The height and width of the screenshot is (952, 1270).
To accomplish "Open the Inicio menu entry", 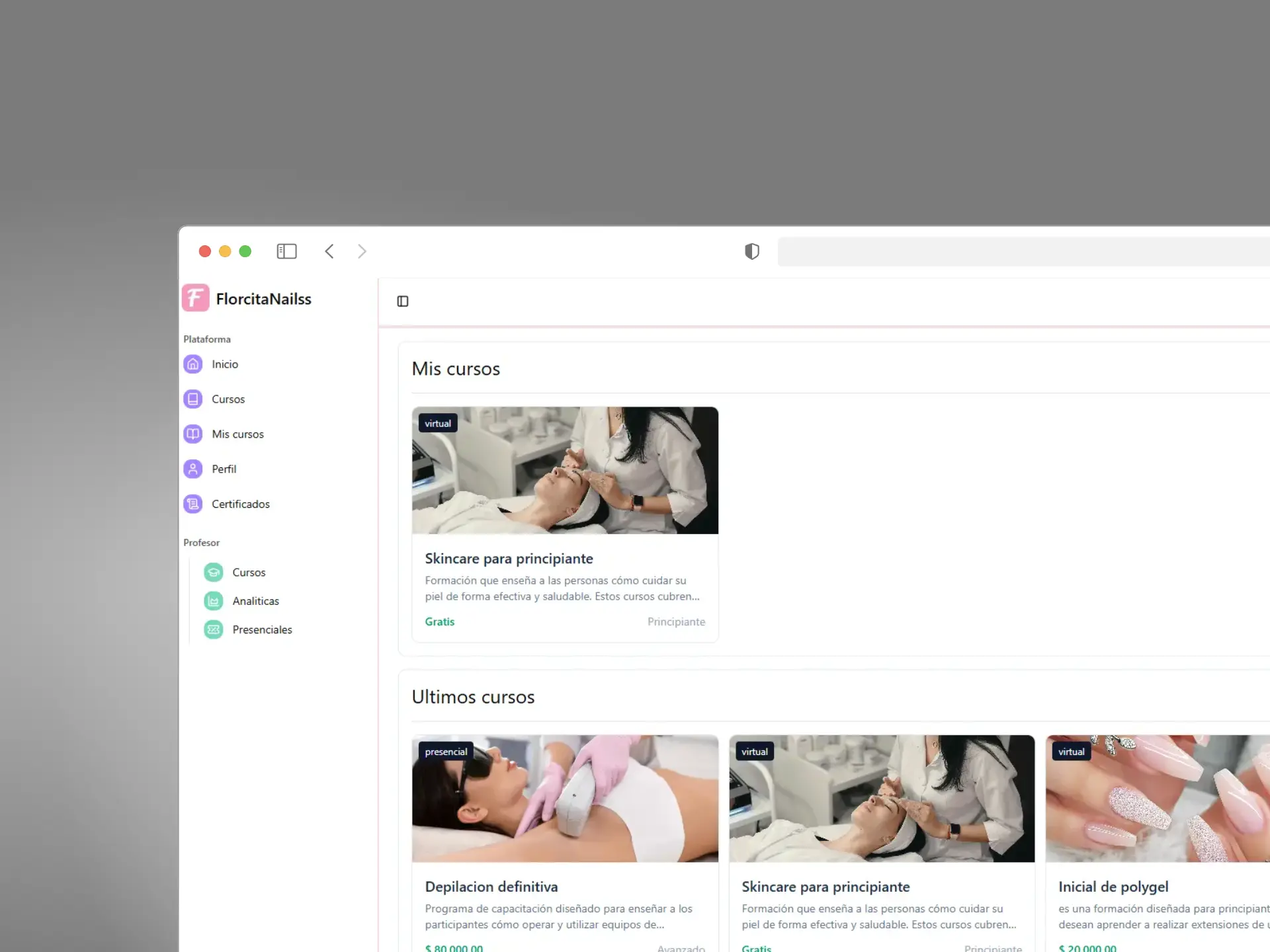I will [x=225, y=364].
